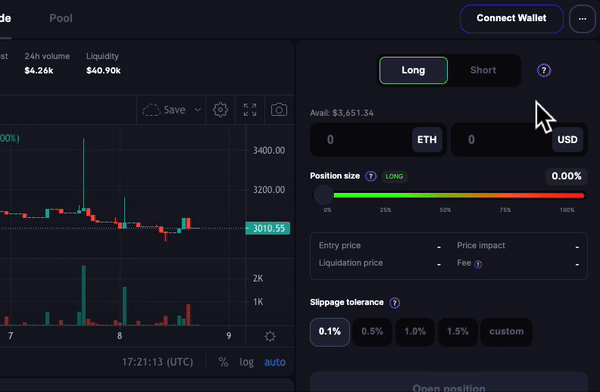Image resolution: width=600 pixels, height=392 pixels.
Task: Toggle auto scale on chart
Action: tap(275, 362)
